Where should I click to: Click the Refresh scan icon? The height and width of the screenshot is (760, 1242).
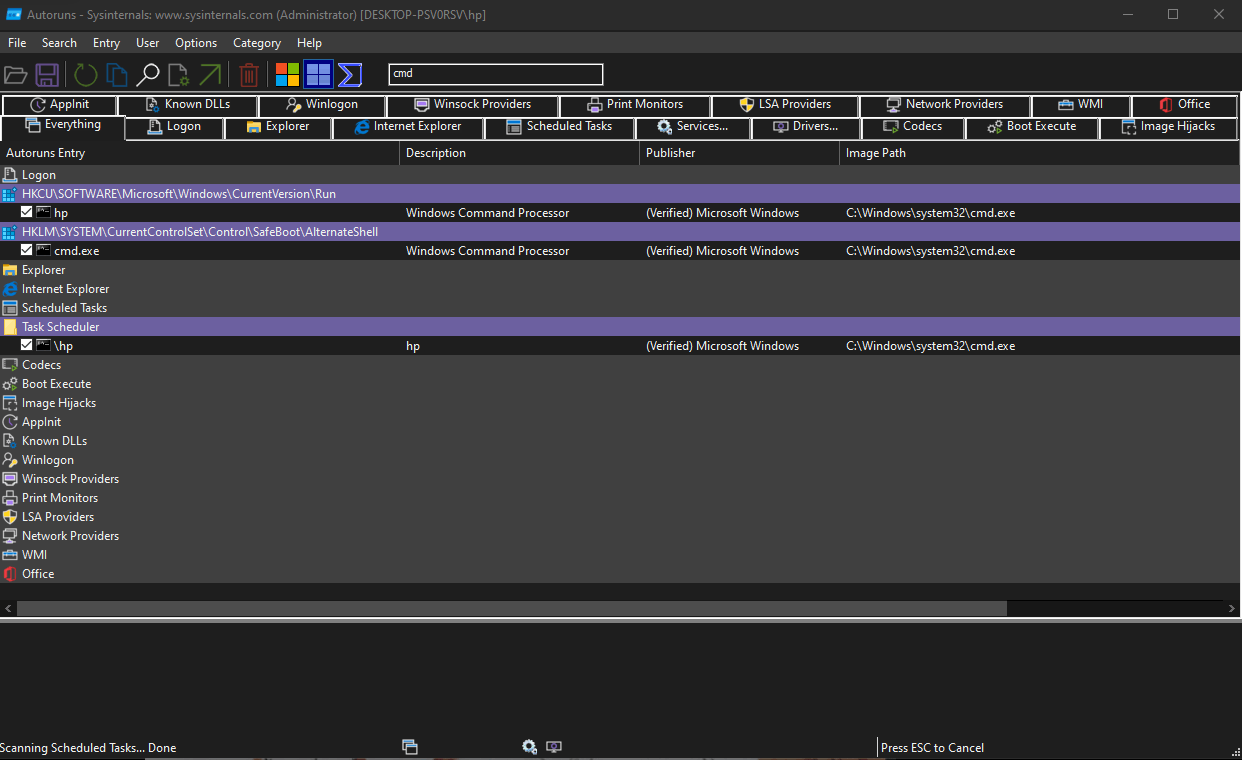(x=86, y=75)
